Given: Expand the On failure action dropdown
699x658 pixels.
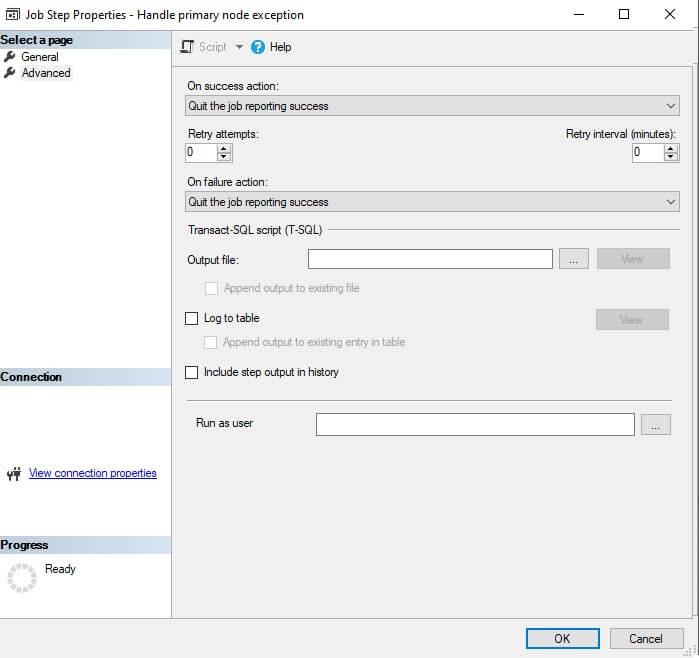Looking at the screenshot, I should click(x=671, y=202).
